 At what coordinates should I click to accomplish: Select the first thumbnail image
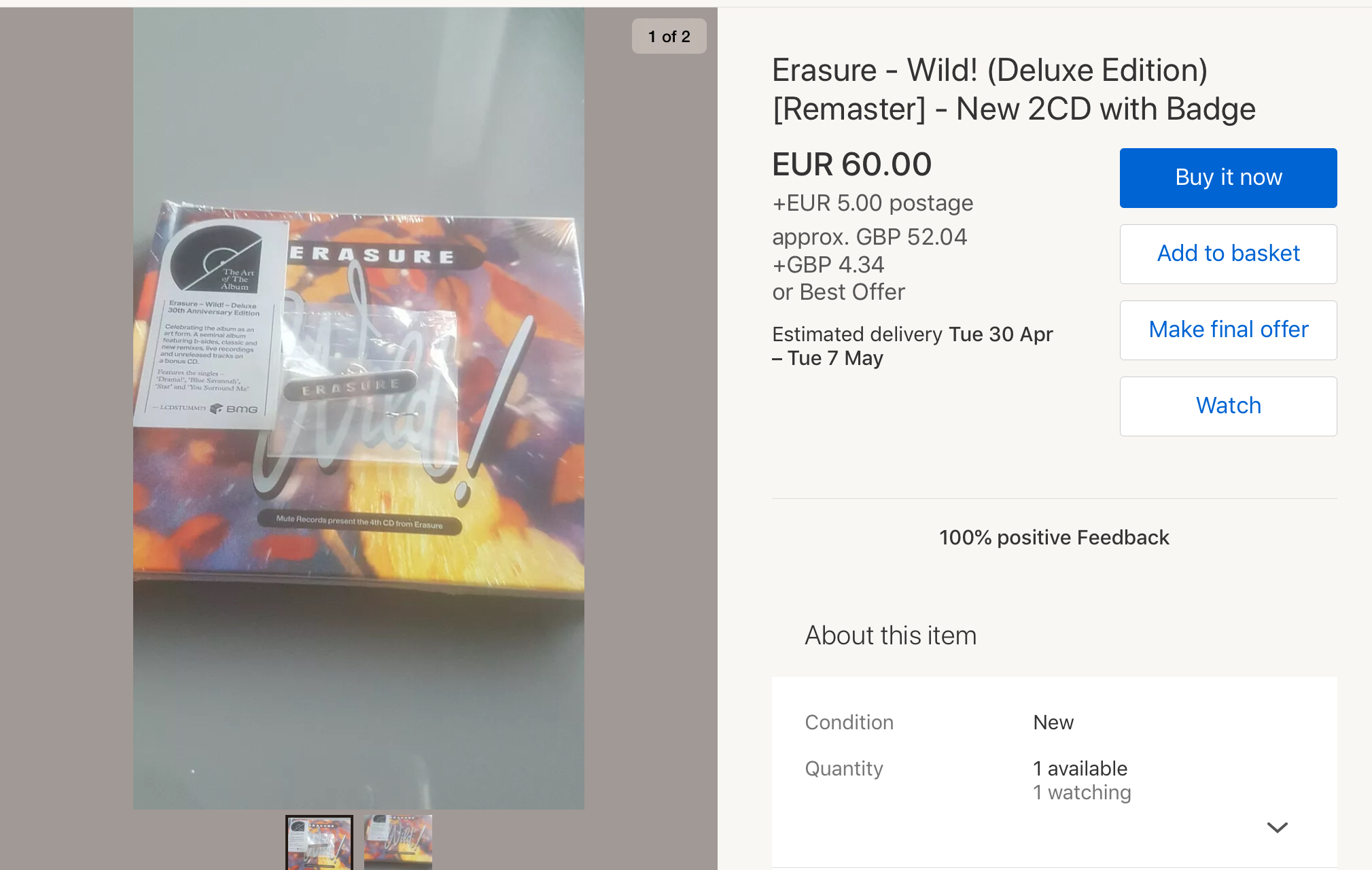(x=319, y=842)
